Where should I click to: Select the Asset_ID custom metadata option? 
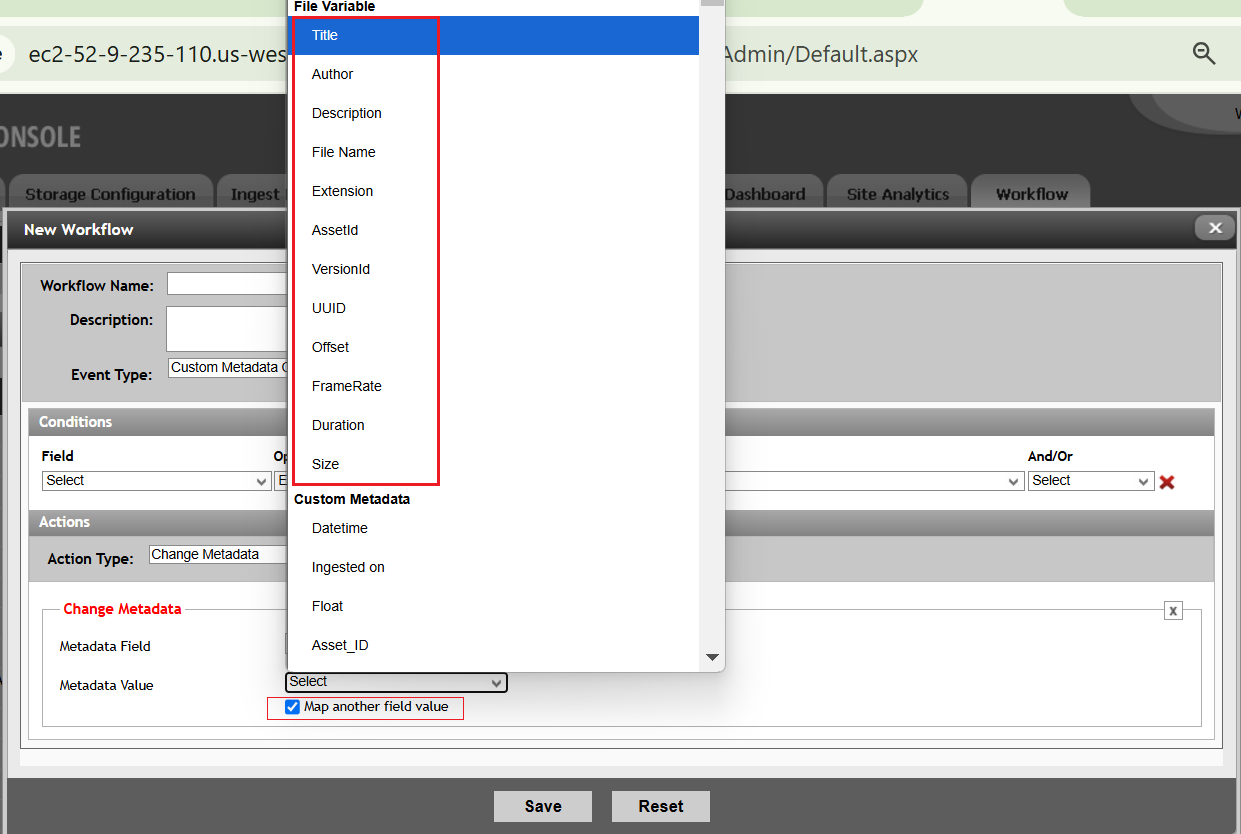coord(340,645)
